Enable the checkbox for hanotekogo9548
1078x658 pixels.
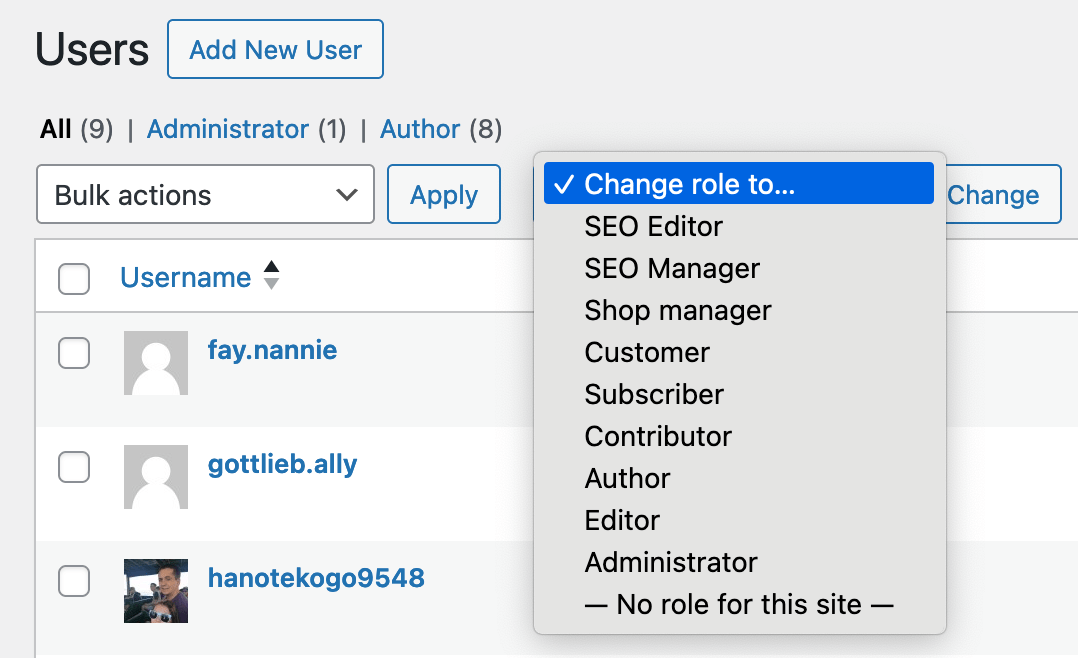[x=74, y=581]
